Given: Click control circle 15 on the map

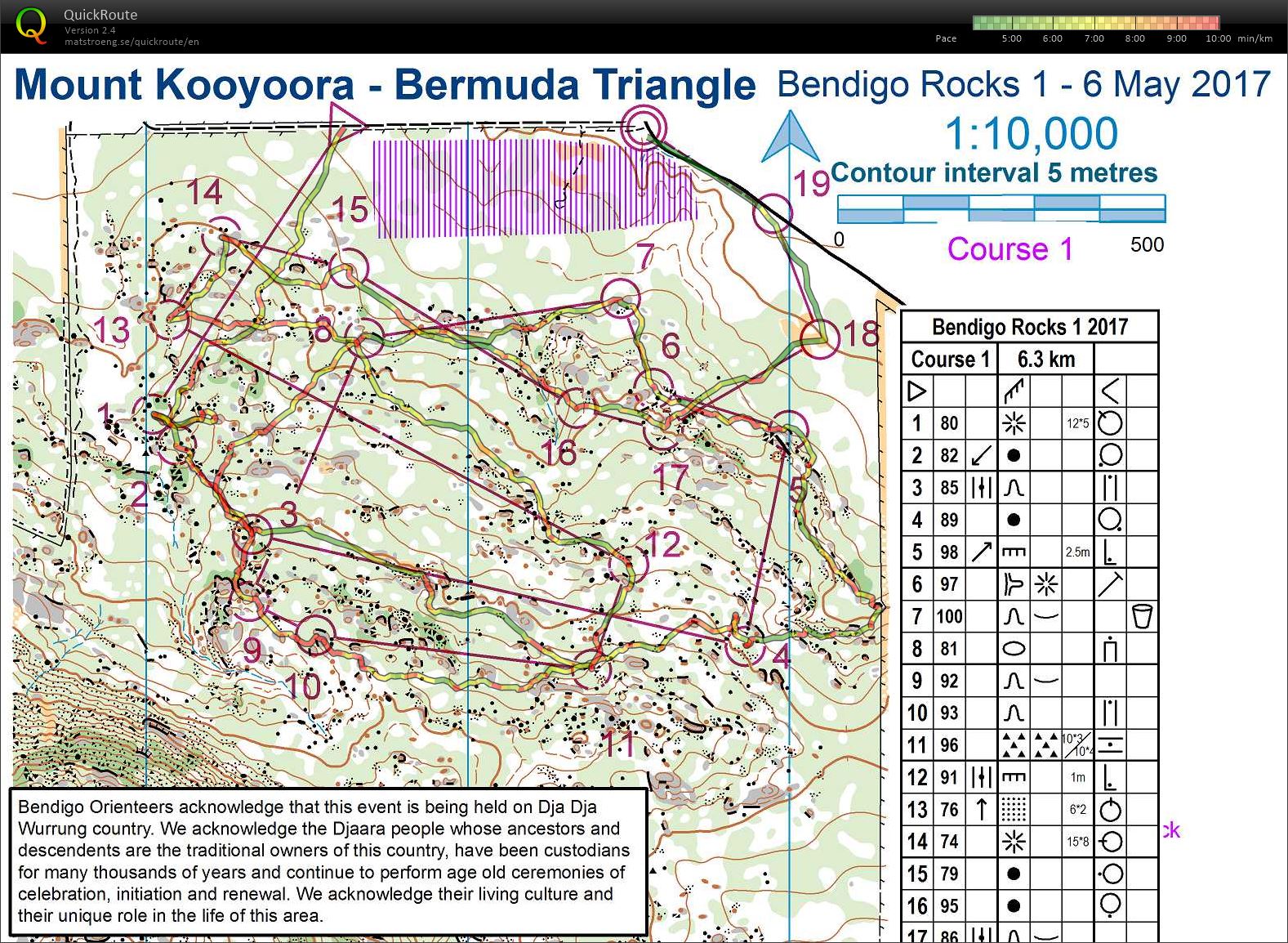Looking at the screenshot, I should (x=350, y=267).
